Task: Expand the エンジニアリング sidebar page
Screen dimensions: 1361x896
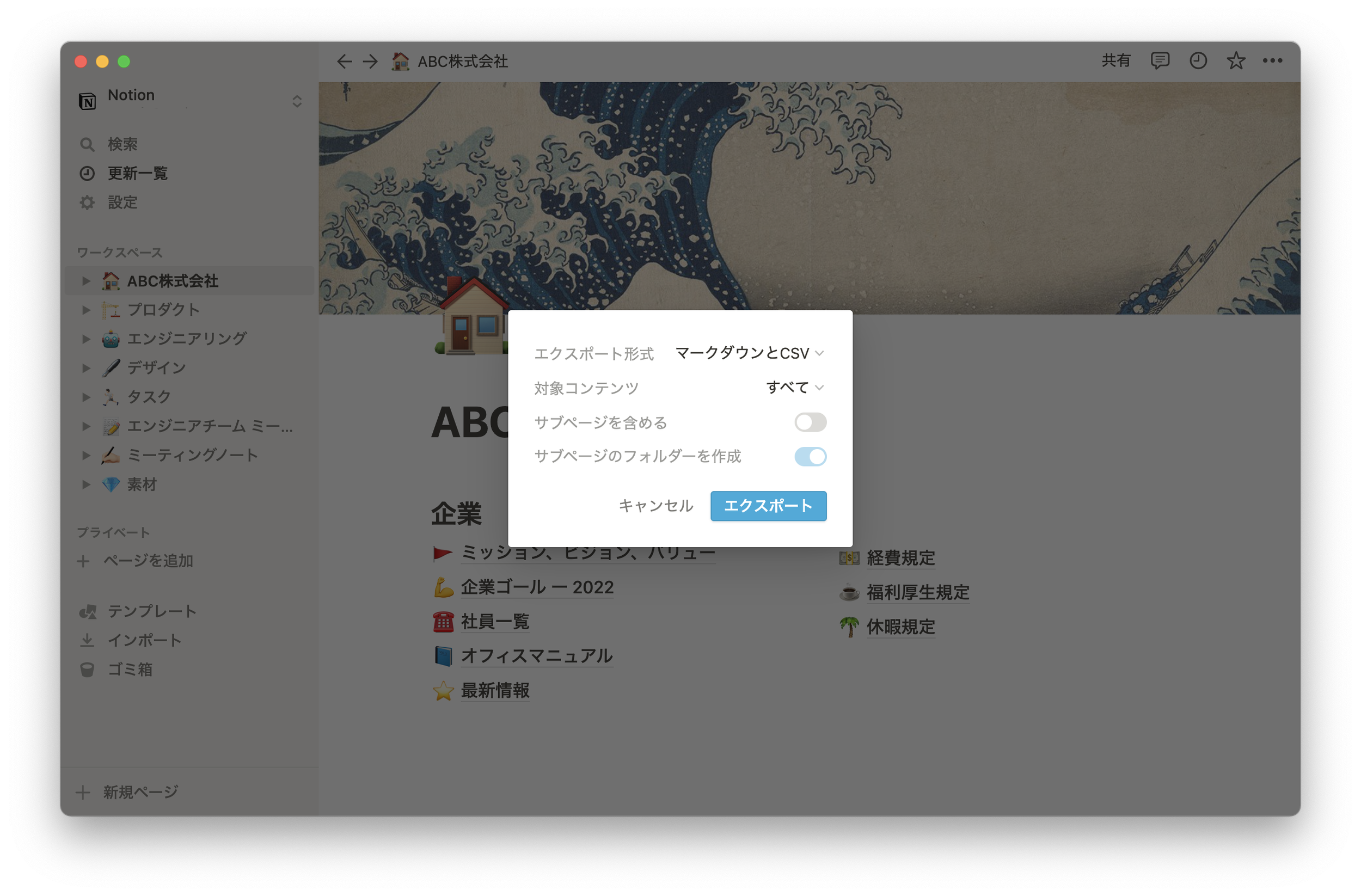Action: 86,339
